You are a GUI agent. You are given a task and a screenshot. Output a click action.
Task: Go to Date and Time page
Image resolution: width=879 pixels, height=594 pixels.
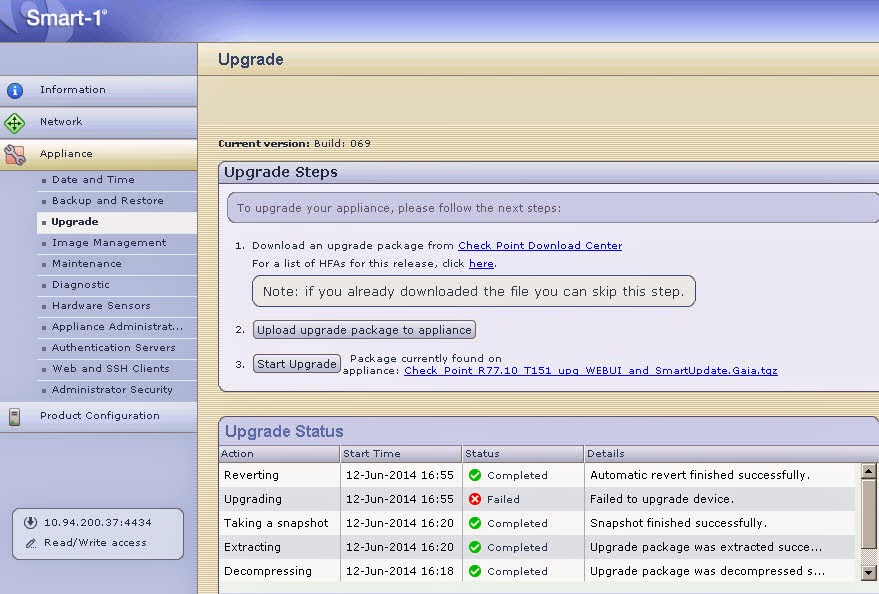pyautogui.click(x=117, y=180)
